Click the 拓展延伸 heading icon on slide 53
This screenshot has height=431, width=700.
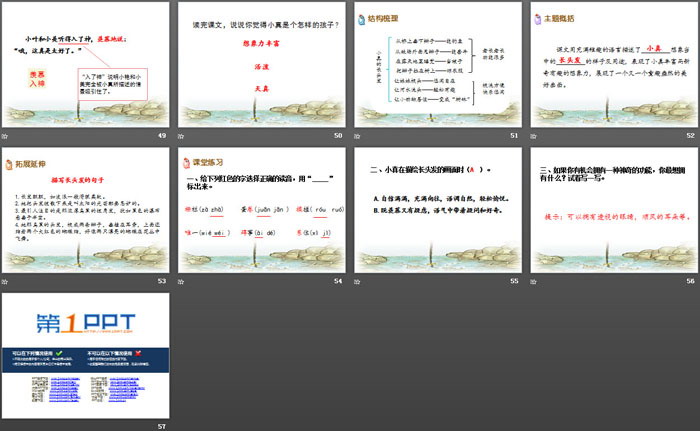point(9,165)
